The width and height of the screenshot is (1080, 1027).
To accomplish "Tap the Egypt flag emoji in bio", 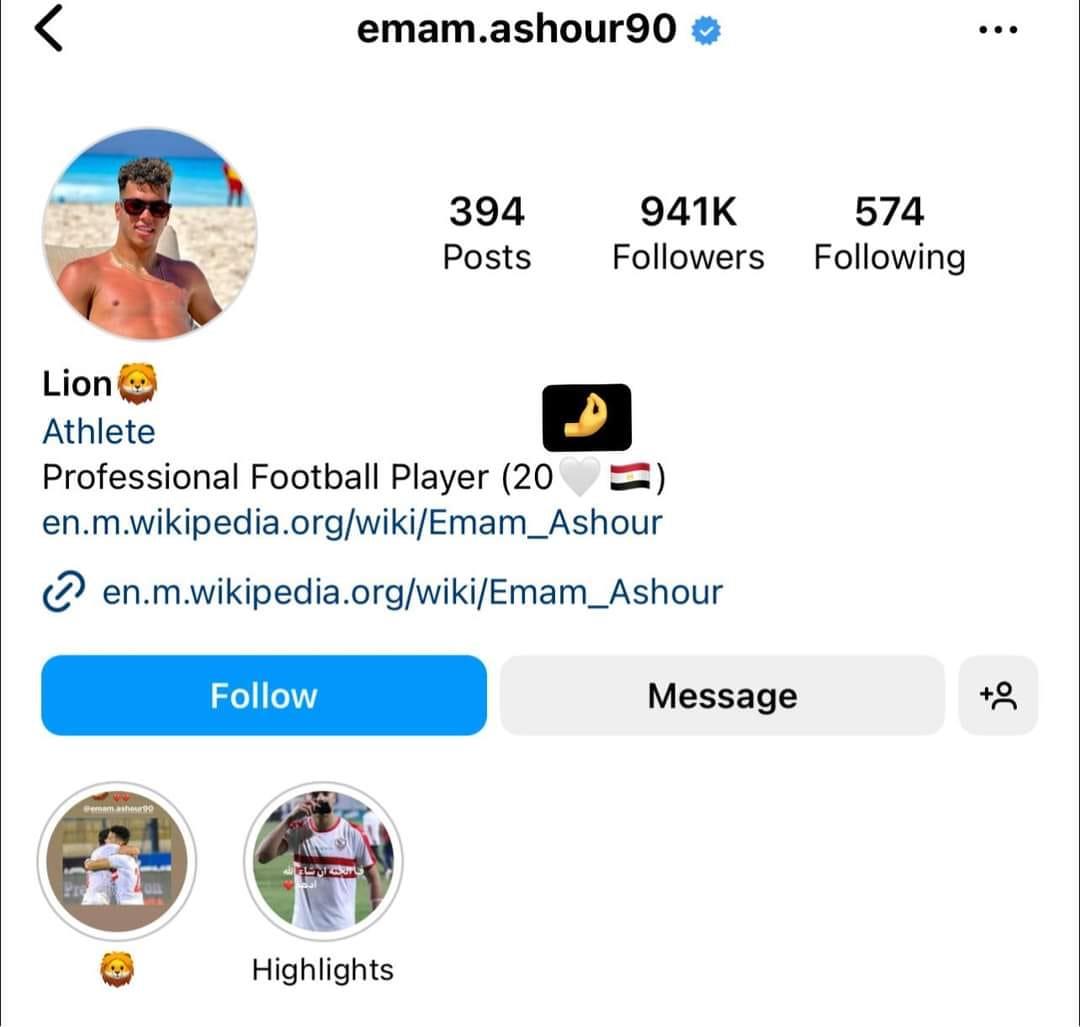I will point(630,477).
